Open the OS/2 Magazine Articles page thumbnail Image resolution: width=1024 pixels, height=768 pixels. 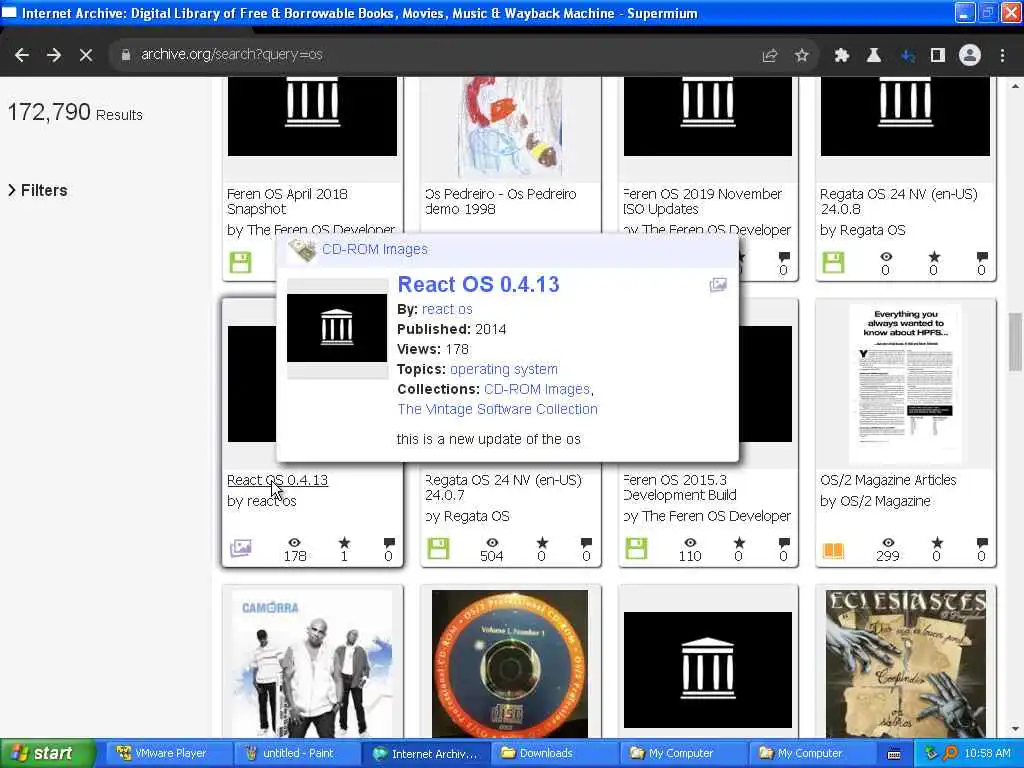click(x=906, y=383)
